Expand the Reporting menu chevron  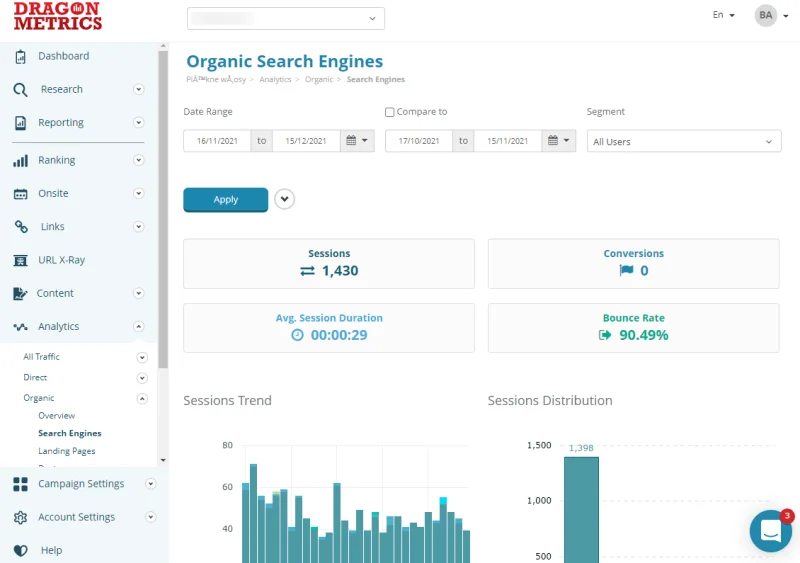tap(138, 123)
